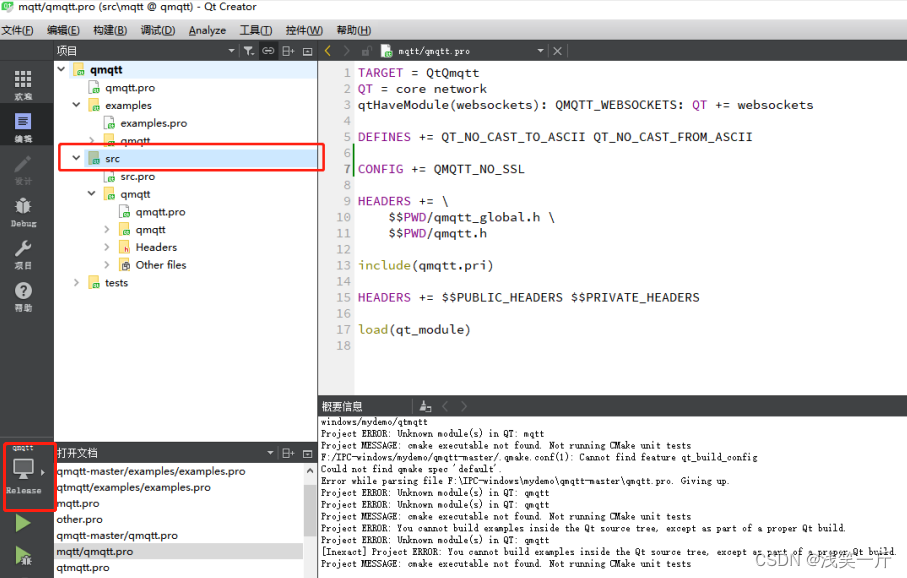Image resolution: width=907 pixels, height=578 pixels.
Task: Open the Tools menu (工具)
Action: point(256,30)
